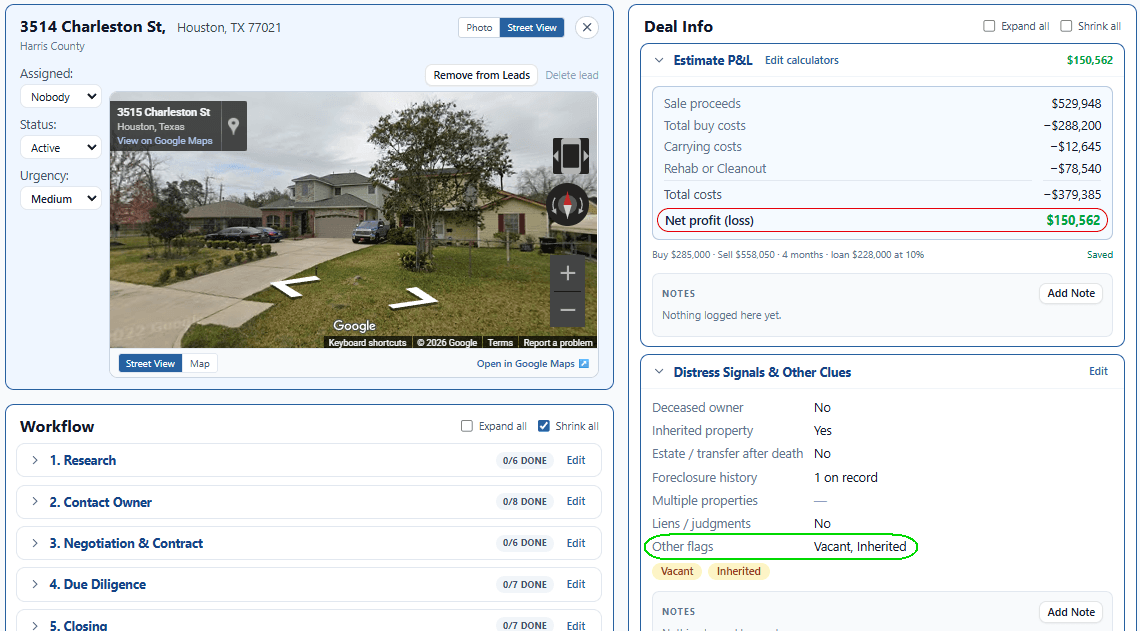The image size is (1140, 631).
Task: Open the Status dropdown showing Active
Action: point(61,148)
